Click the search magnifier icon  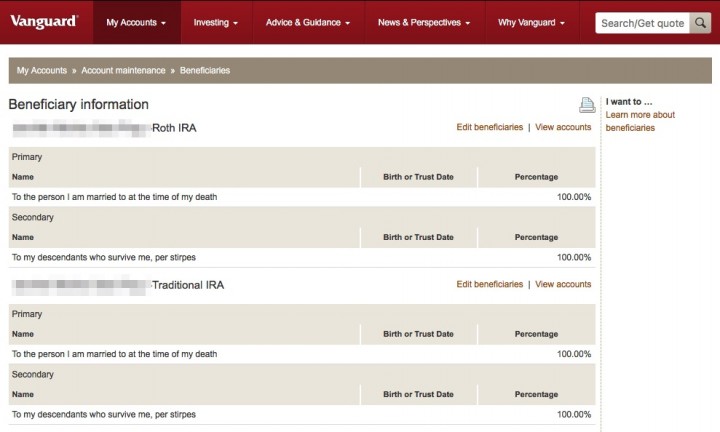[701, 22]
